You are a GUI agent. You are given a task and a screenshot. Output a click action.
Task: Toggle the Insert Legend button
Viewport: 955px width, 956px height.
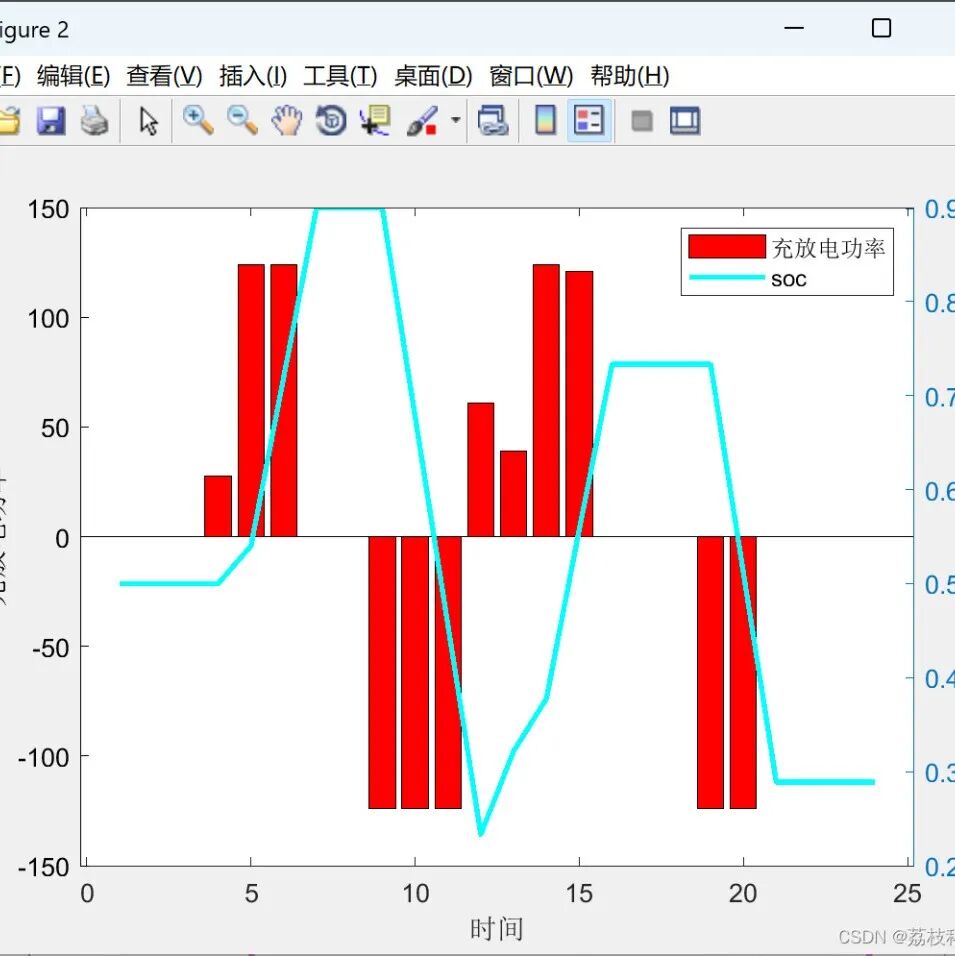tap(589, 120)
